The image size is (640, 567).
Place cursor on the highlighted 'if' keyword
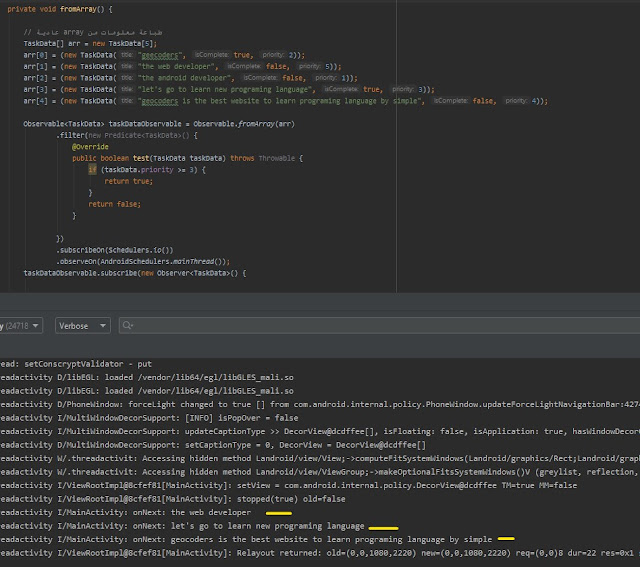point(92,170)
